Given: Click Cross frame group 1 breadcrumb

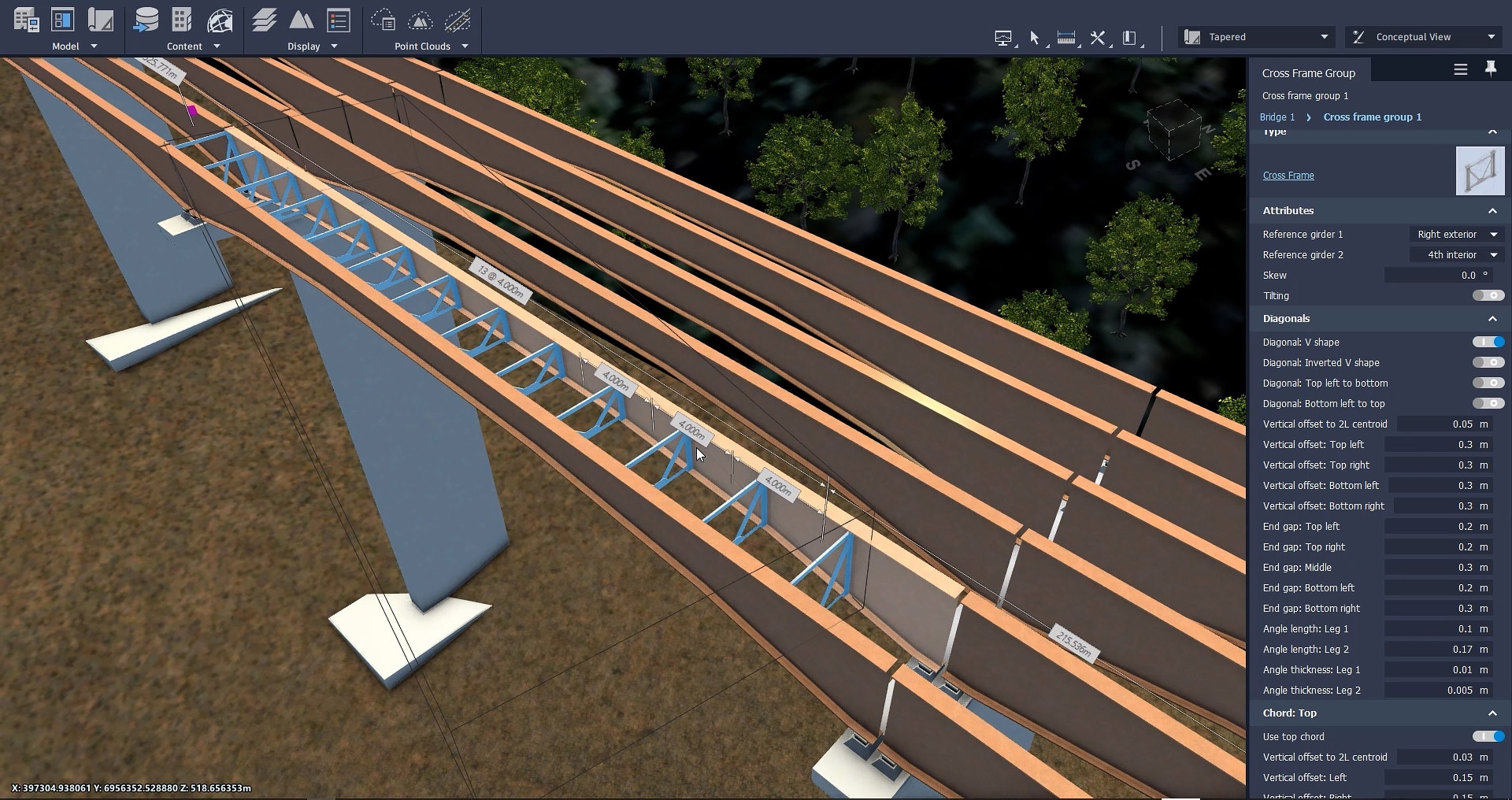Looking at the screenshot, I should [1373, 117].
